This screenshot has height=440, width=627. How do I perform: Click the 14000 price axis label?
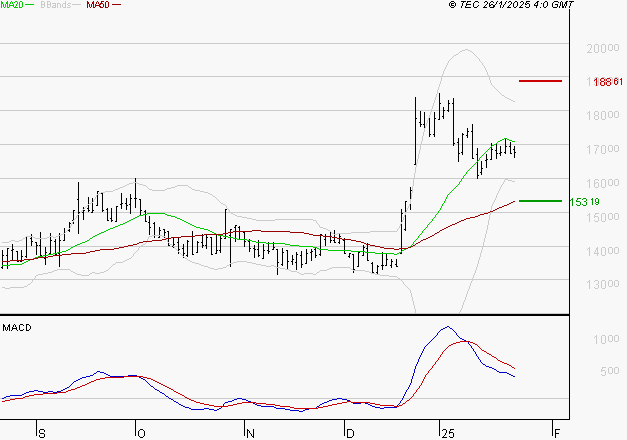pos(603,252)
